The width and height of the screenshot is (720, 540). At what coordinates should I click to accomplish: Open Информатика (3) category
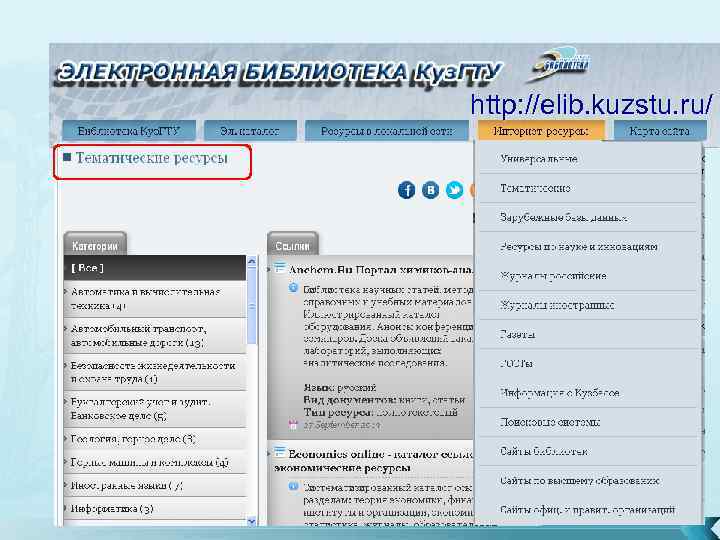[x=155, y=509]
